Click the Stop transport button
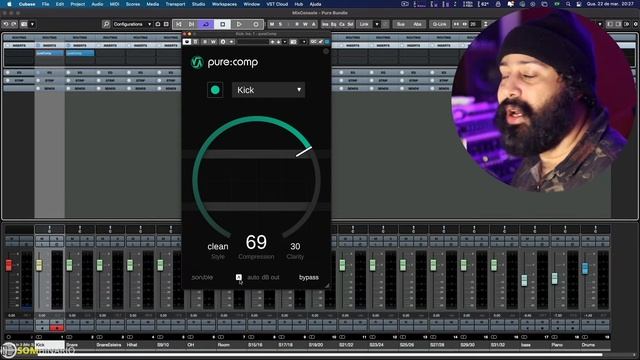 tap(222, 24)
